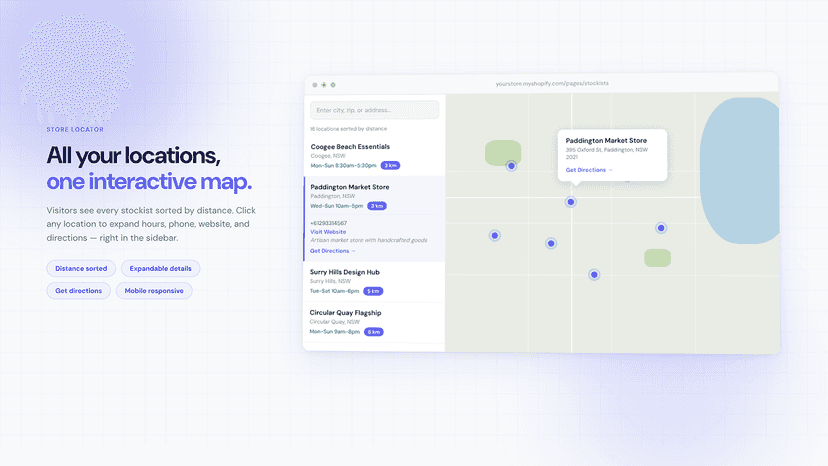This screenshot has width=828, height=466.
Task: Click the STORE LOCATOR label
Action: click(x=75, y=129)
